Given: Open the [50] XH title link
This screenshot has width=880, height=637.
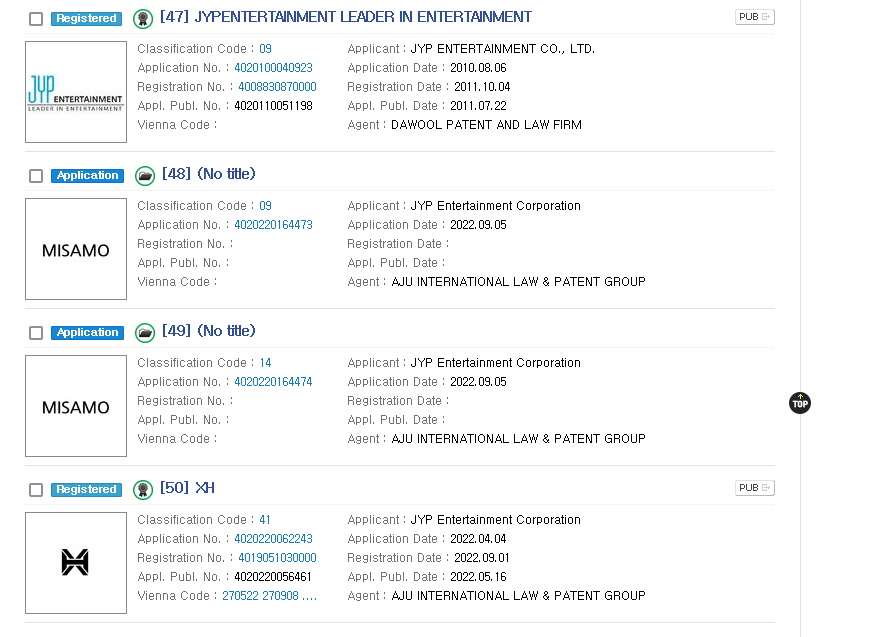Looking at the screenshot, I should click(187, 488).
